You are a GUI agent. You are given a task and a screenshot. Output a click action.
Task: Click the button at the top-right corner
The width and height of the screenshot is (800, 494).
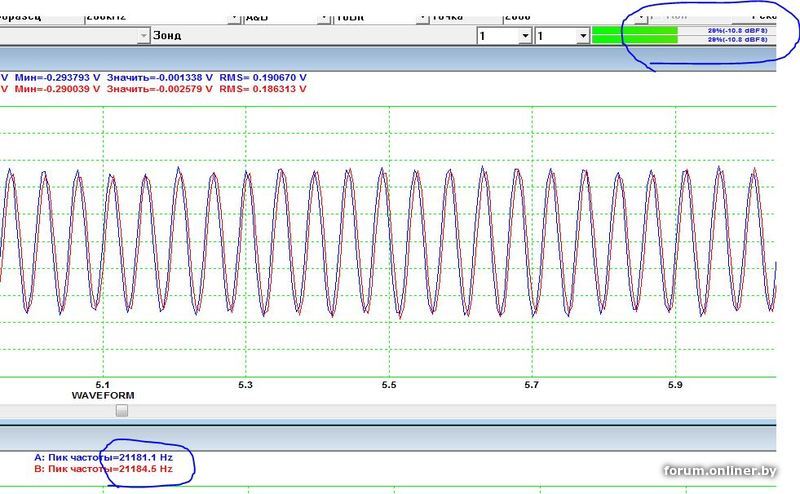coord(754,16)
